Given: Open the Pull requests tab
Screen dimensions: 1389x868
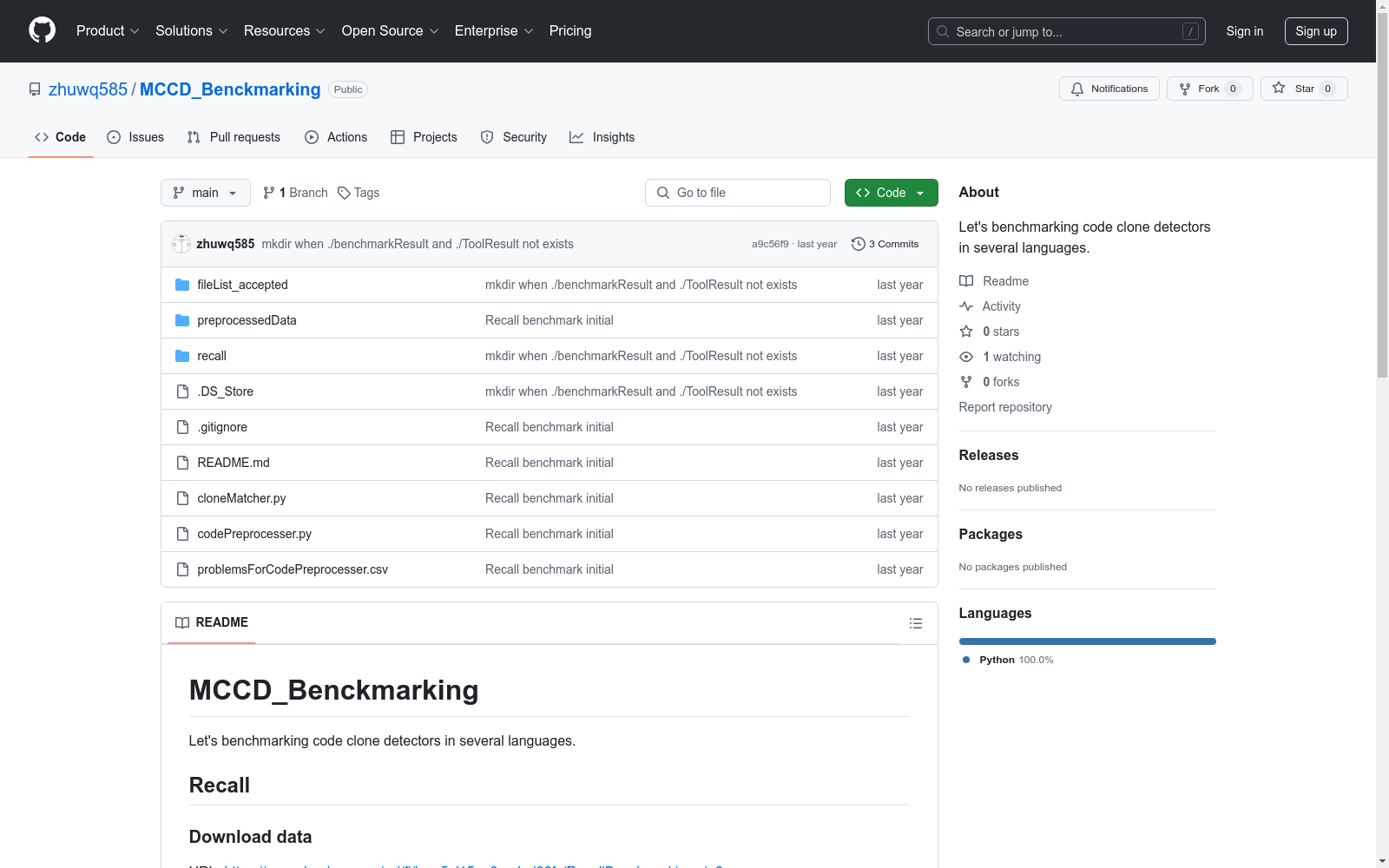Looking at the screenshot, I should point(234,137).
